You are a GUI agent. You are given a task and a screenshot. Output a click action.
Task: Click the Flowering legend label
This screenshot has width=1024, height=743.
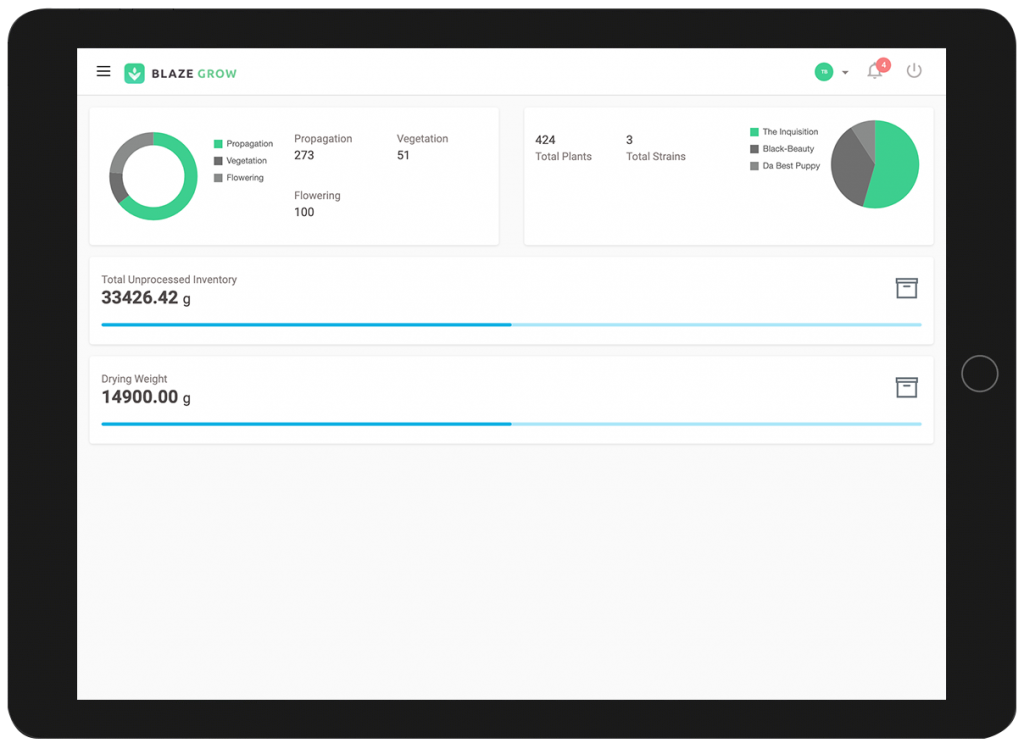245,178
